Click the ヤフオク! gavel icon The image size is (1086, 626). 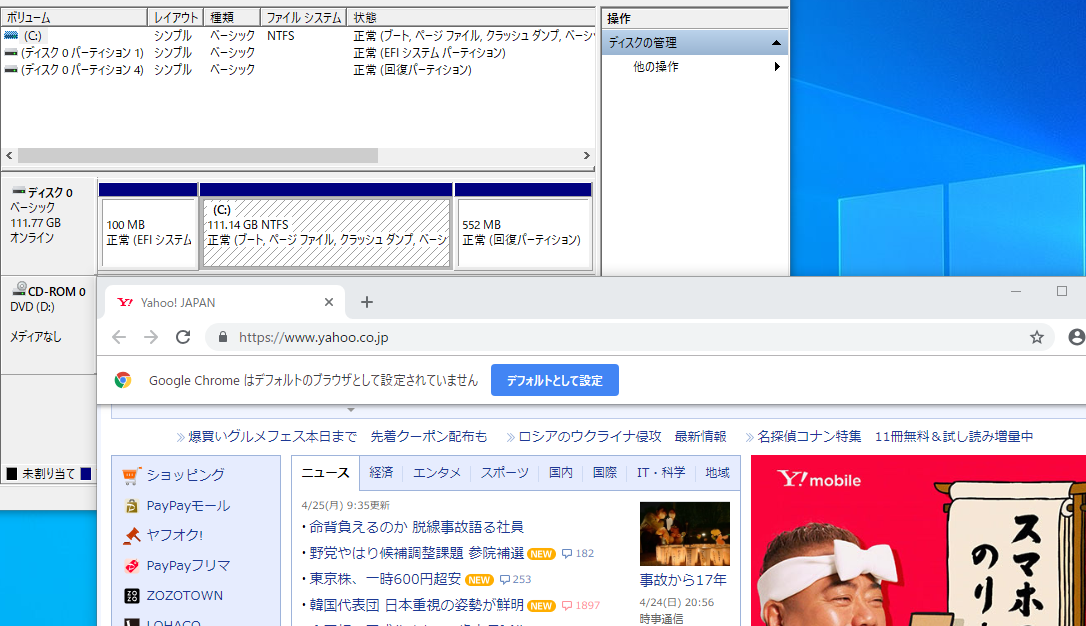click(x=132, y=535)
